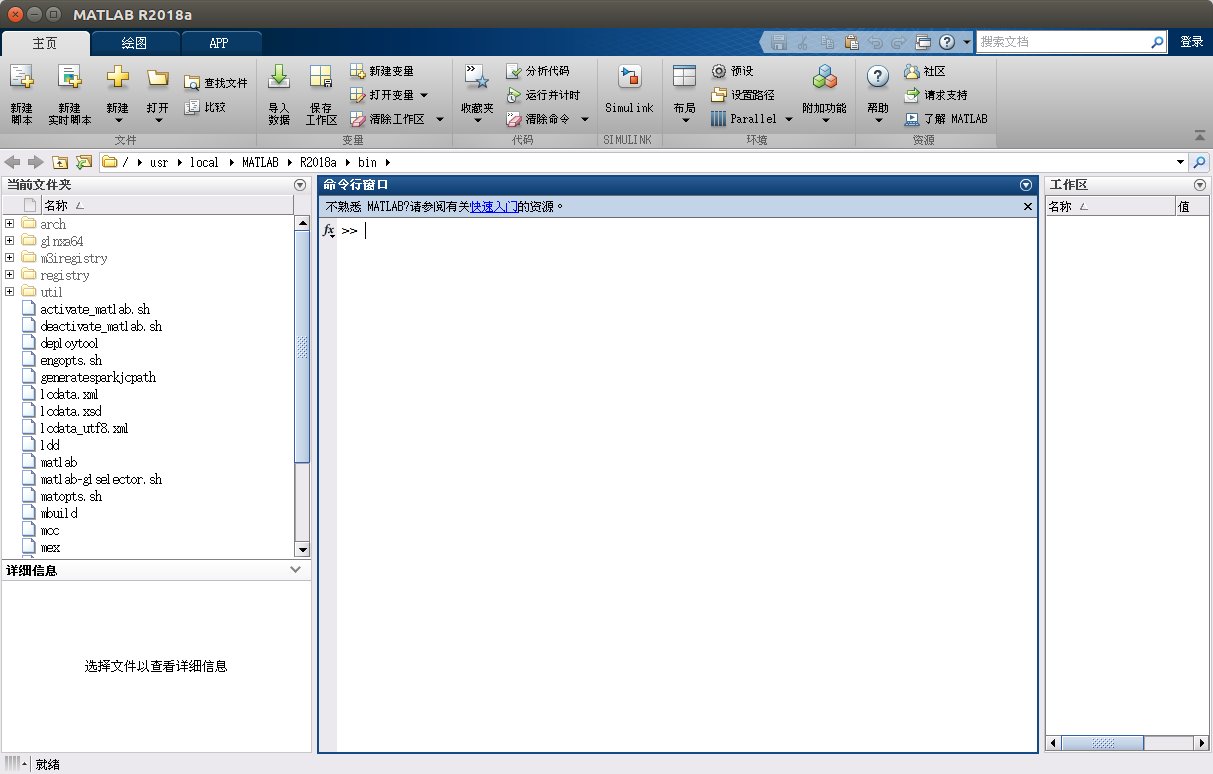The width and height of the screenshot is (1213, 774).
Task: Click the address bar search icon
Action: point(1200,162)
